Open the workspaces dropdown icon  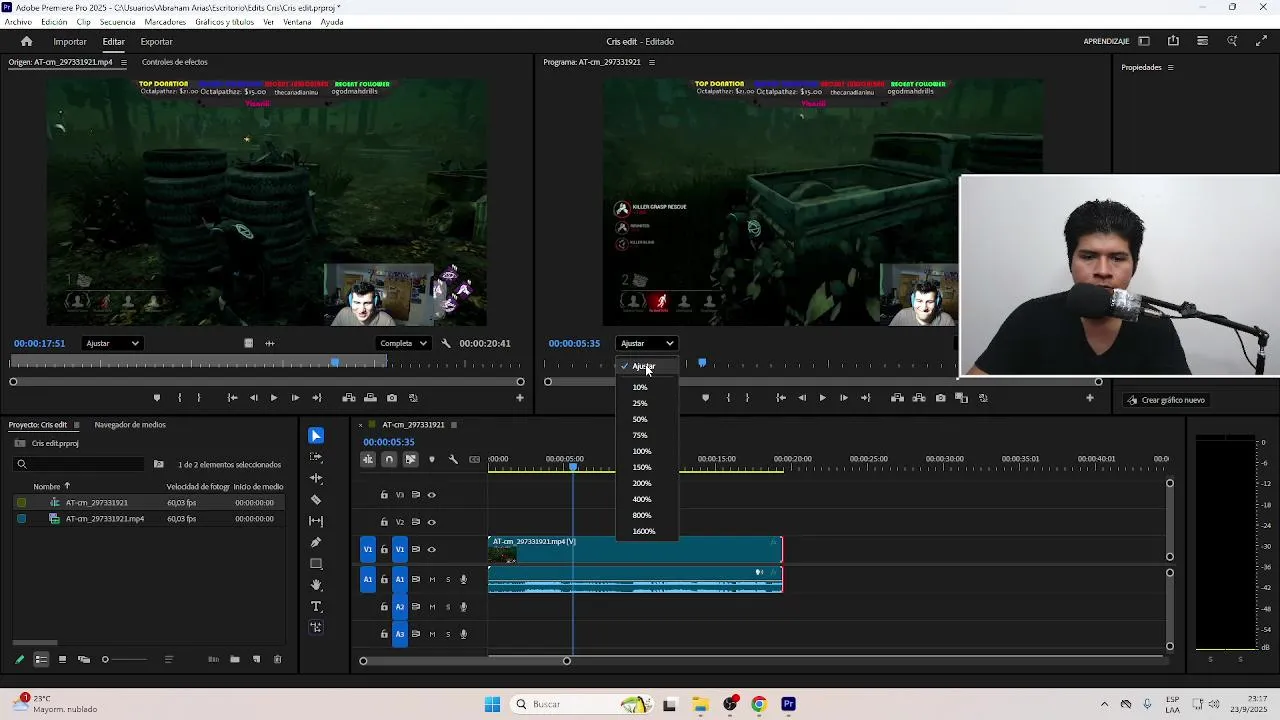coord(1144,41)
